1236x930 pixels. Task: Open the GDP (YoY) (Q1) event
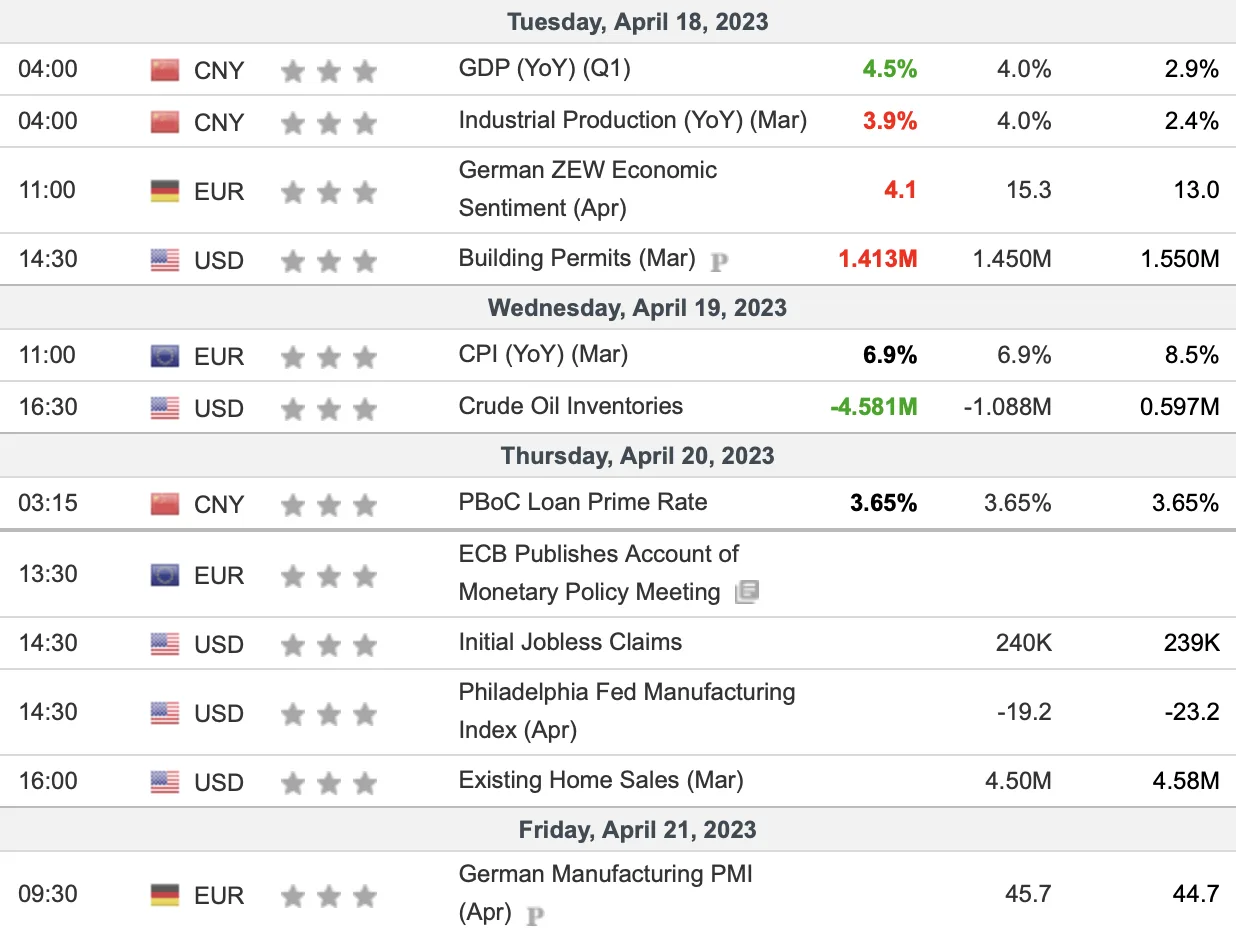click(x=545, y=68)
